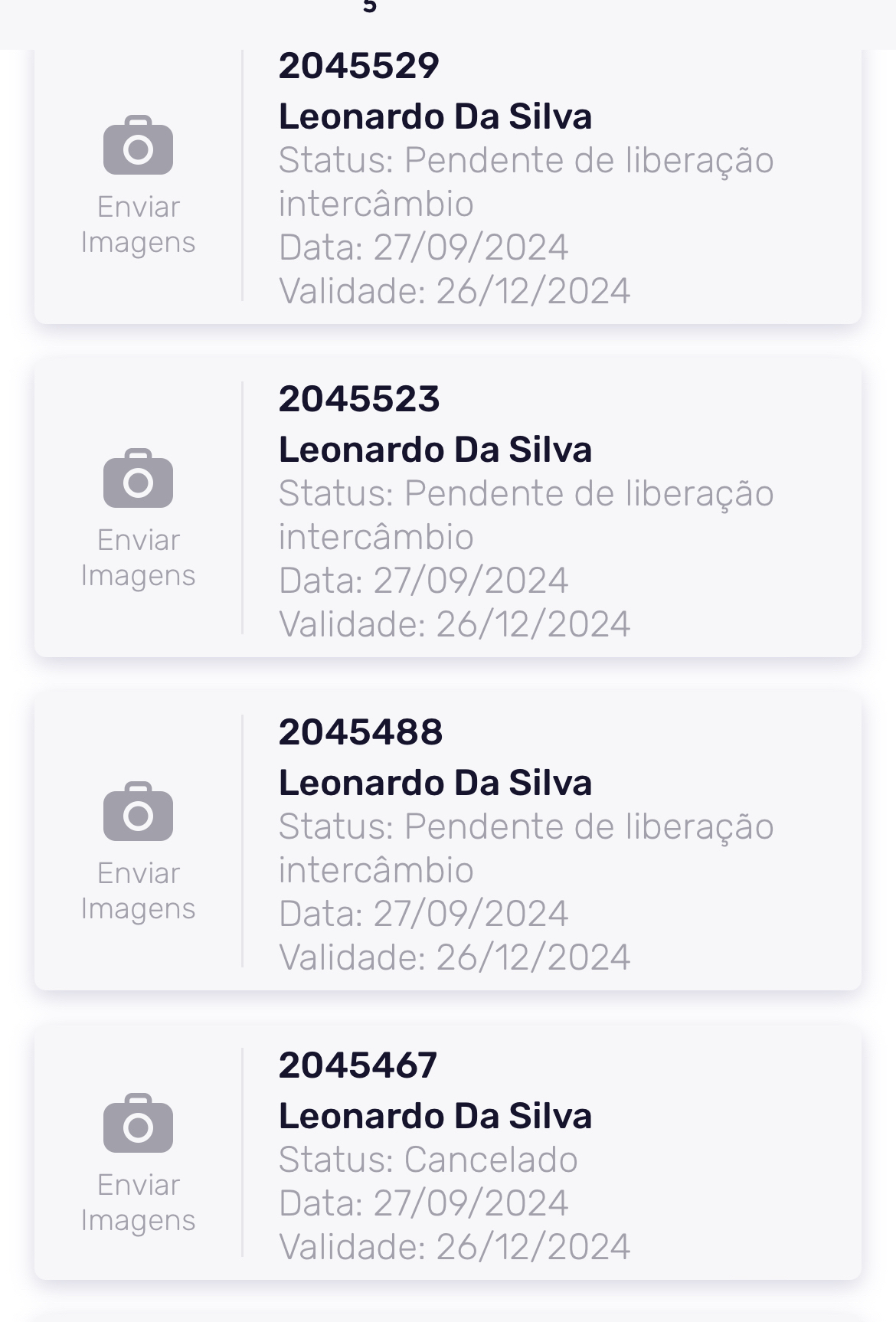This screenshot has width=896, height=1322.
Task: Click pending status of order 2045529
Action: point(525,182)
